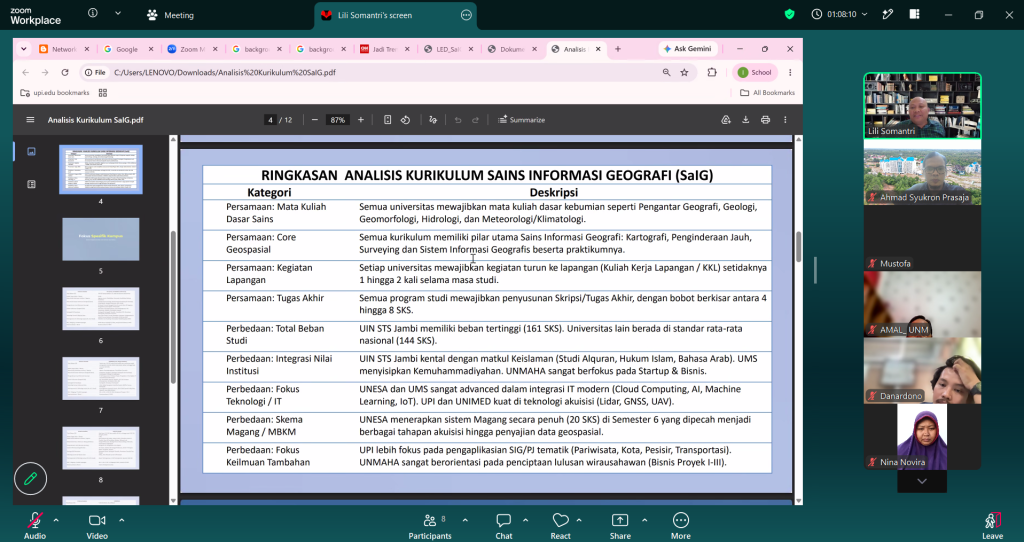Unmute Audio microphone in Zoom
Viewport: 1024px width, 542px height.
[x=35, y=525]
